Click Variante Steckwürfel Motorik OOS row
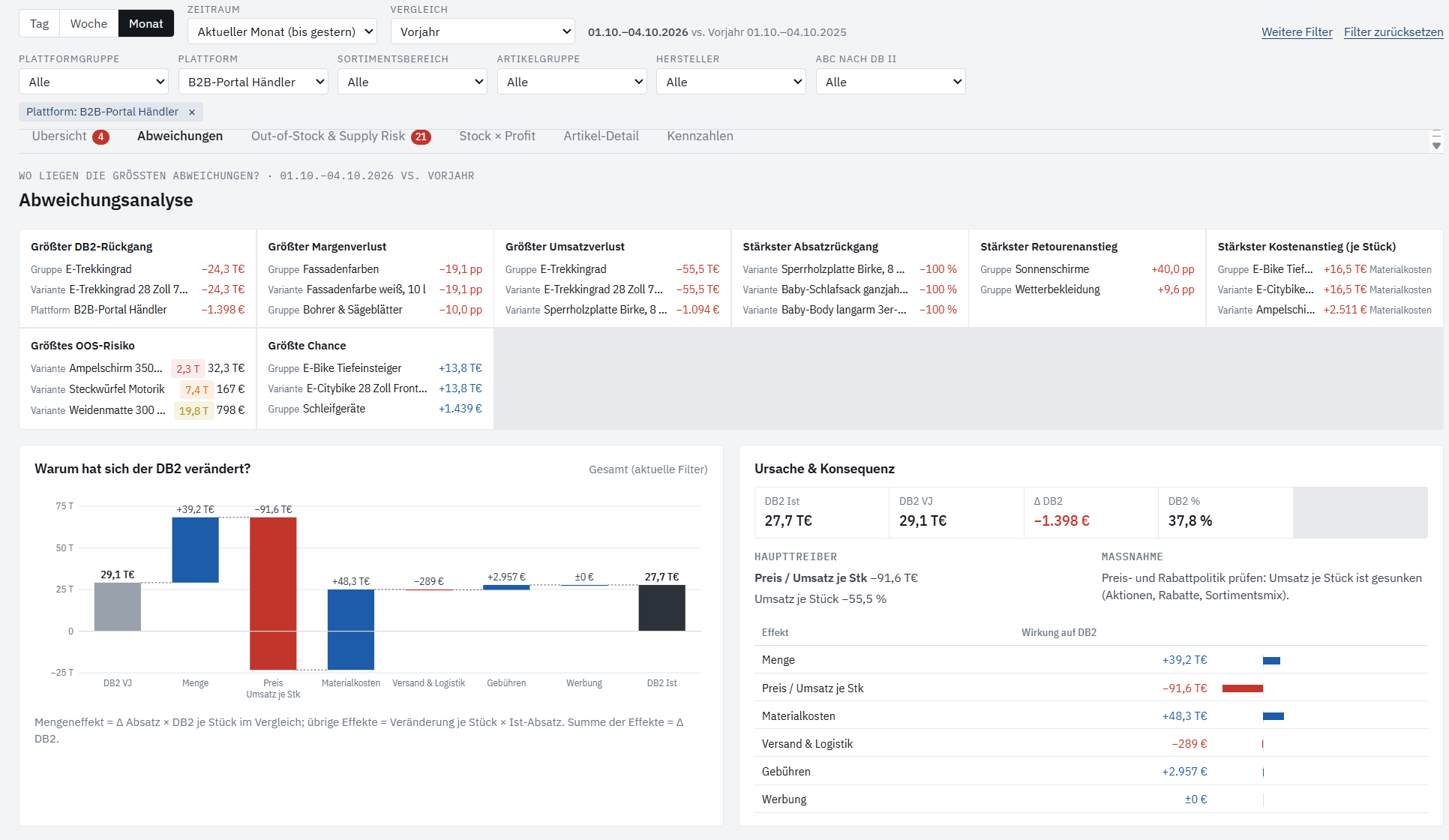Image resolution: width=1449 pixels, height=840 pixels. click(x=137, y=389)
